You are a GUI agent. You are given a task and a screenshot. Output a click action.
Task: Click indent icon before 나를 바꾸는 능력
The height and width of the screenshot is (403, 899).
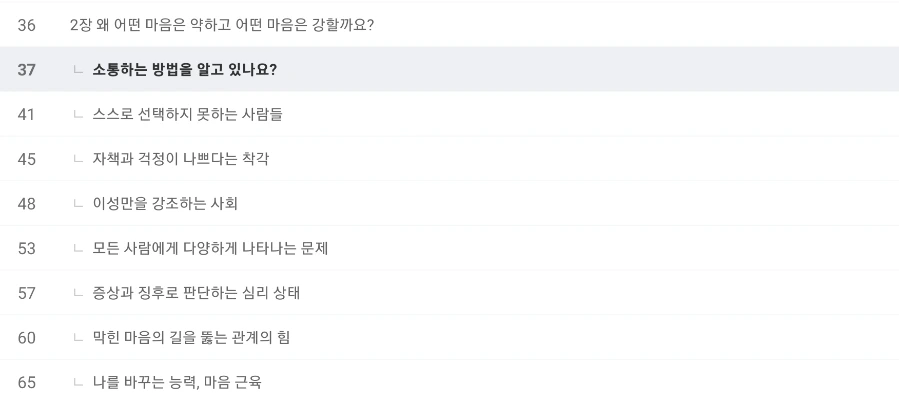point(78,382)
